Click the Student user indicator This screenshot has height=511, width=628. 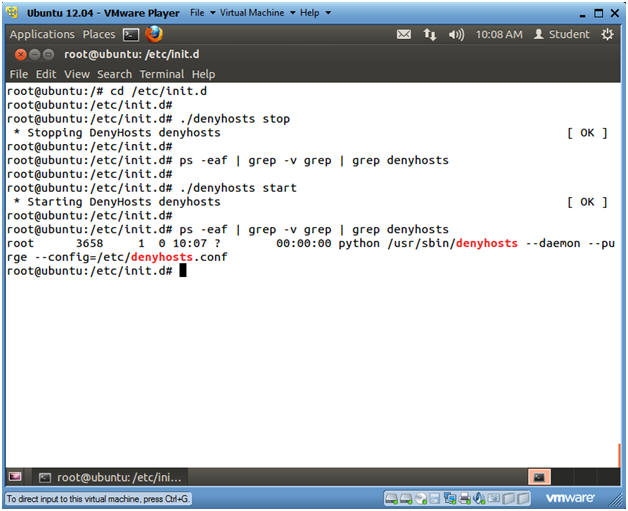coord(562,34)
